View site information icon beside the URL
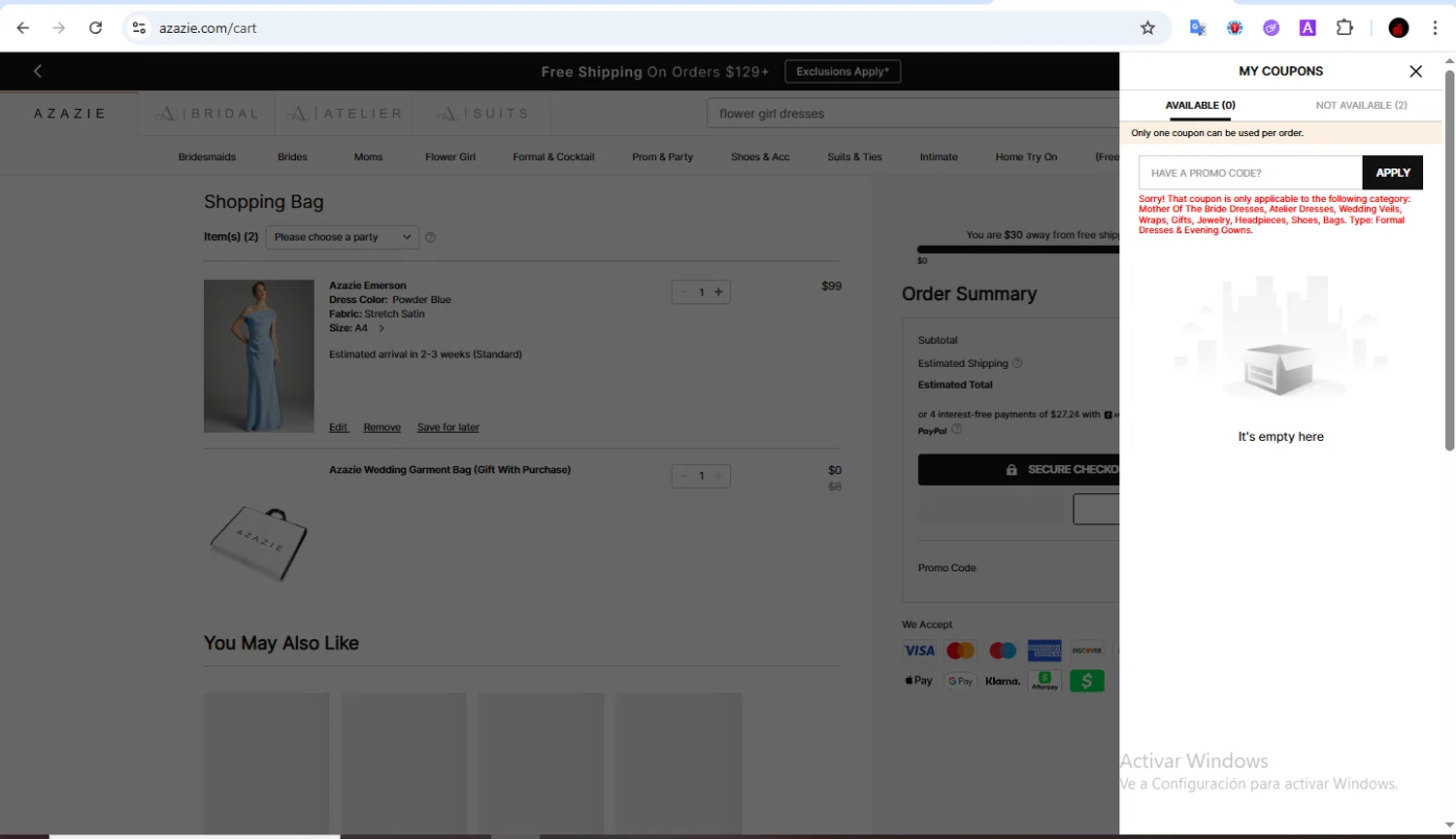 [x=140, y=28]
